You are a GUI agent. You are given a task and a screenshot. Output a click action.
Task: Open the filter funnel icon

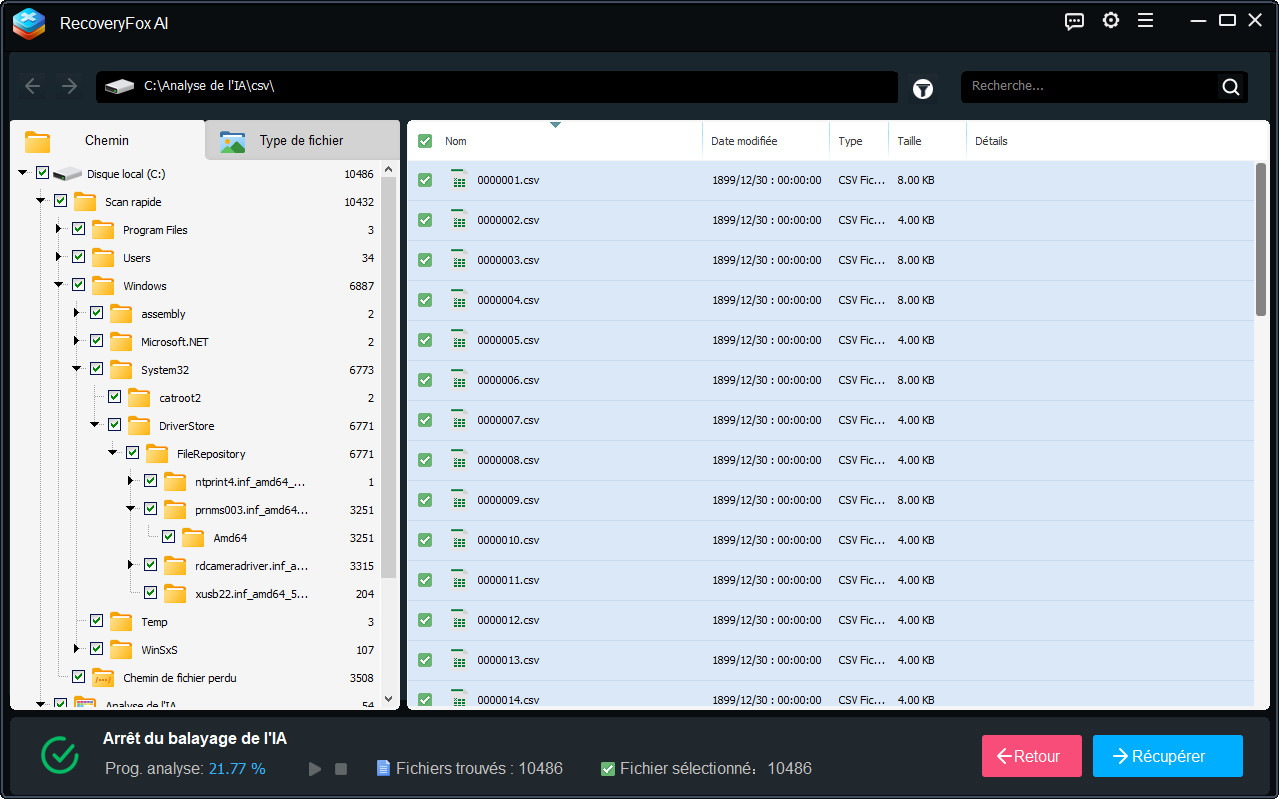click(x=923, y=89)
